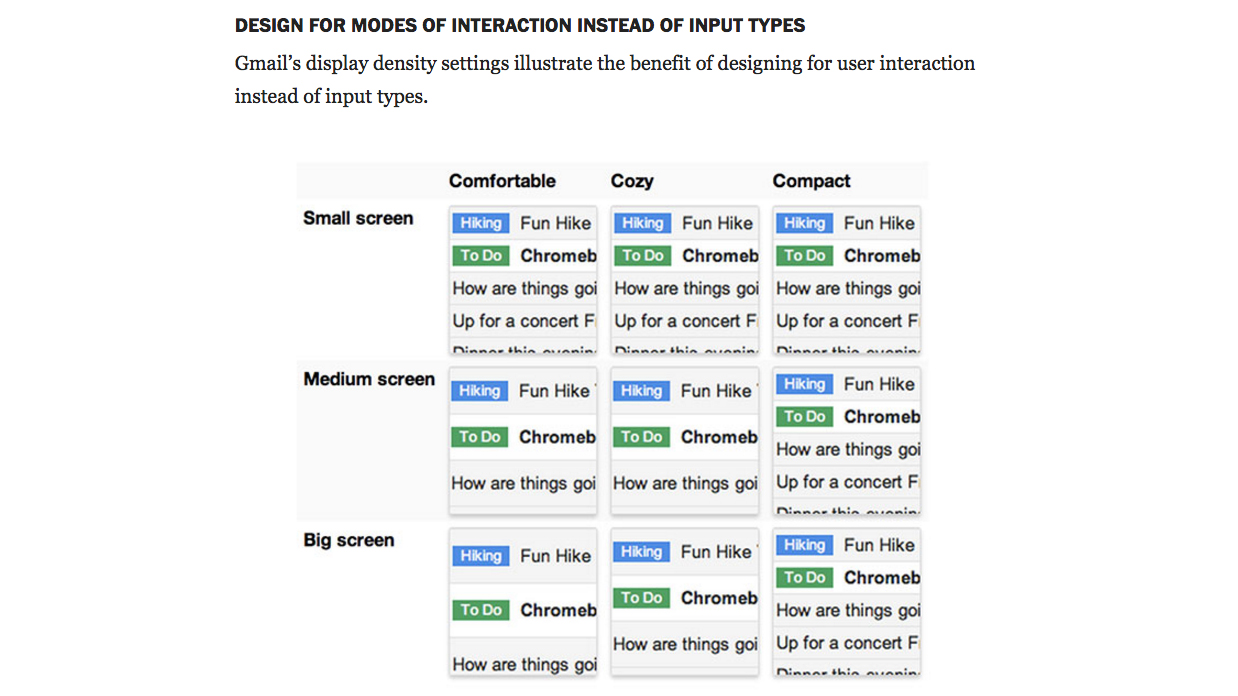
Task: Click the How are things email in Cozy Big screen
Action: click(x=684, y=644)
